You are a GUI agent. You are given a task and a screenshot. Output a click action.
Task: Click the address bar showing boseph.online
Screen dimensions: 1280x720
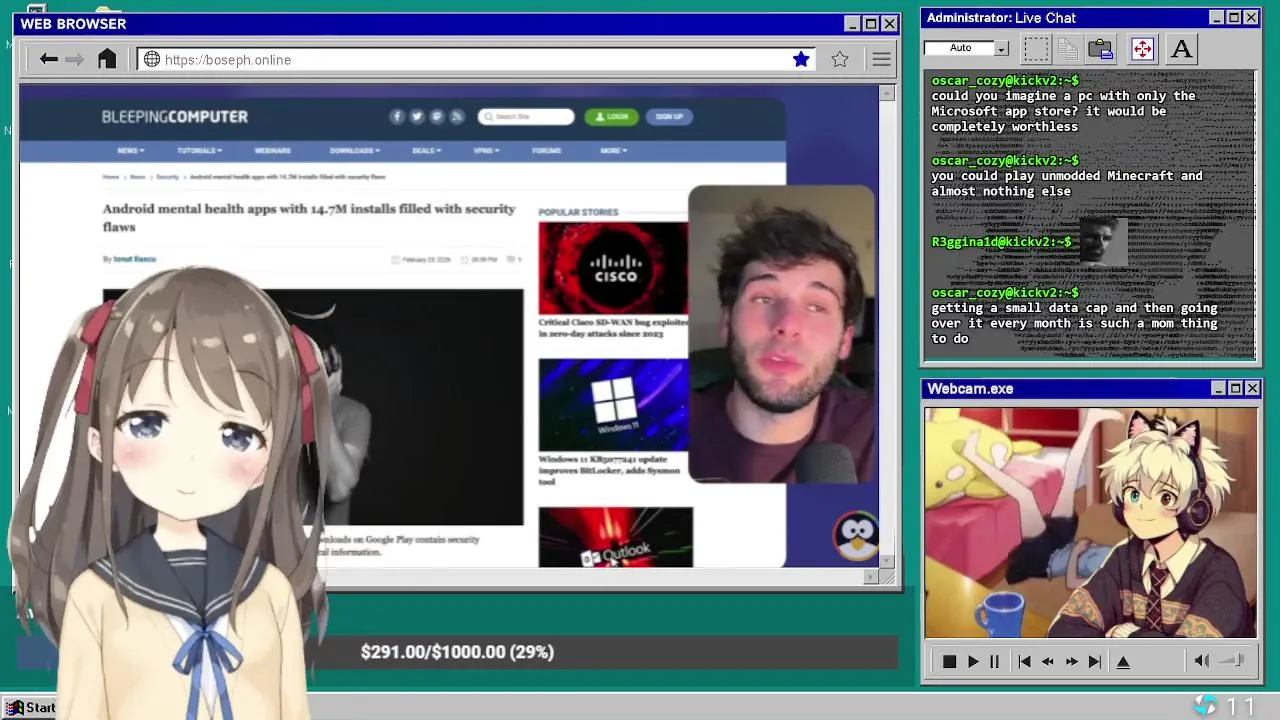coord(476,59)
